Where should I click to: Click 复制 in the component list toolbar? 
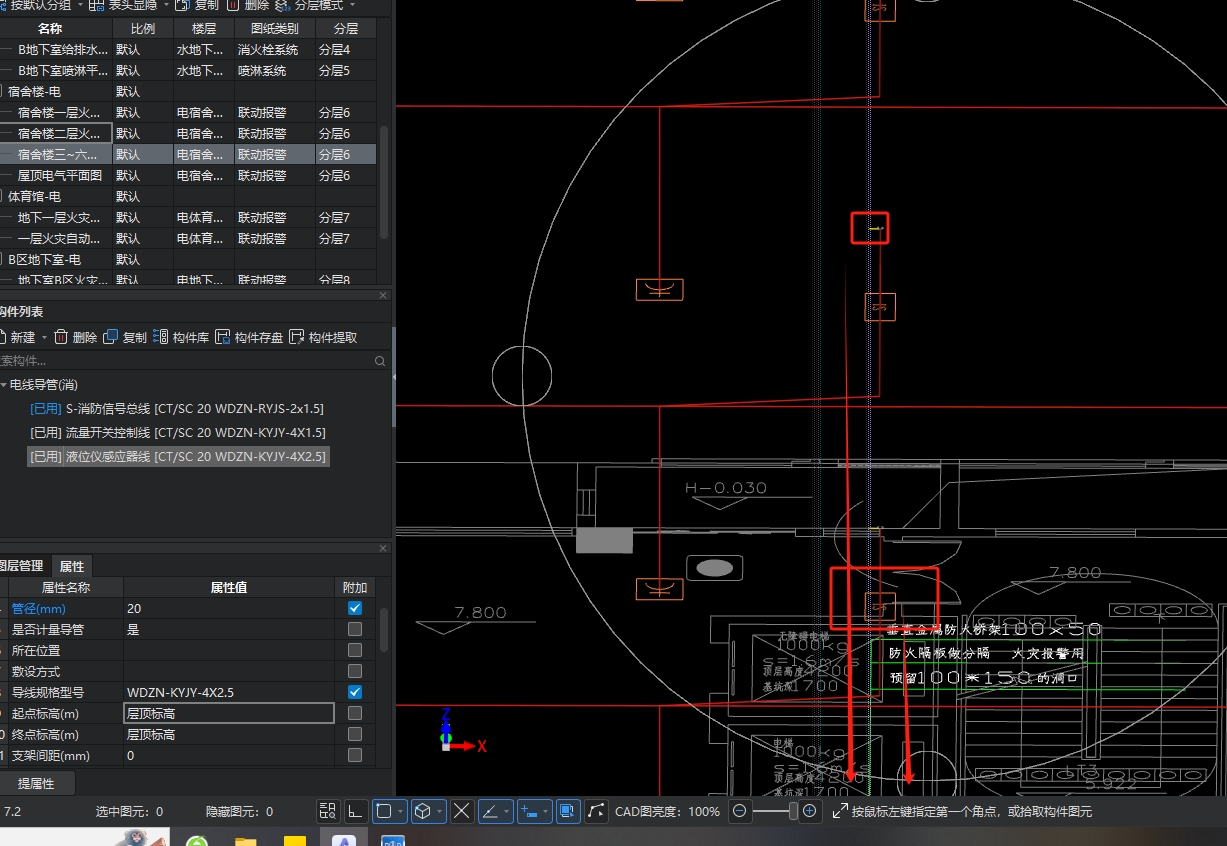pyautogui.click(x=125, y=337)
